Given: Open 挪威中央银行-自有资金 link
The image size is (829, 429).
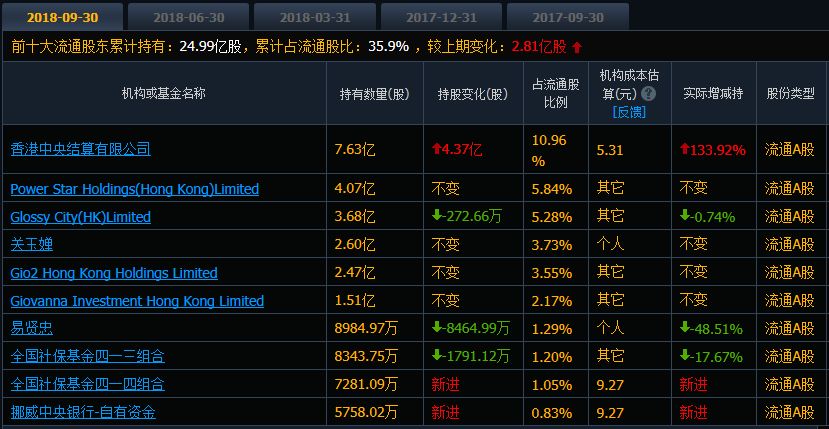Looking at the screenshot, I should click(x=83, y=412).
